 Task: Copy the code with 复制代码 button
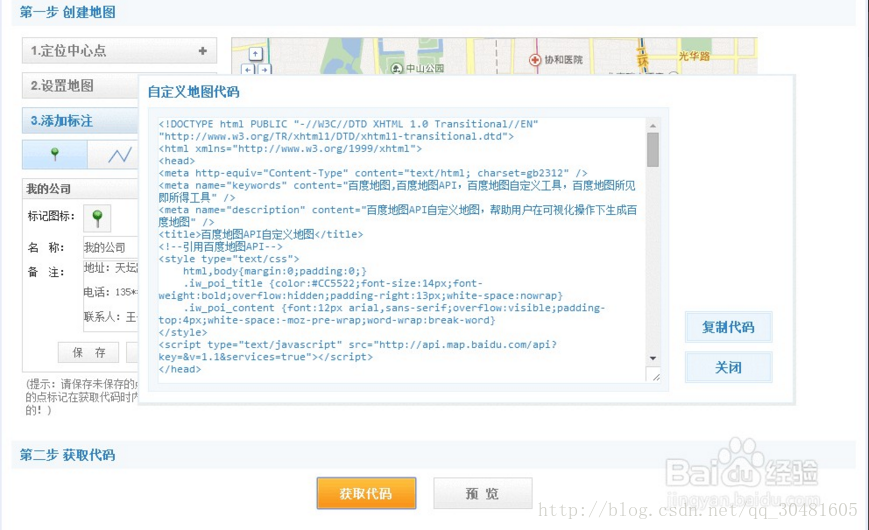[728, 327]
